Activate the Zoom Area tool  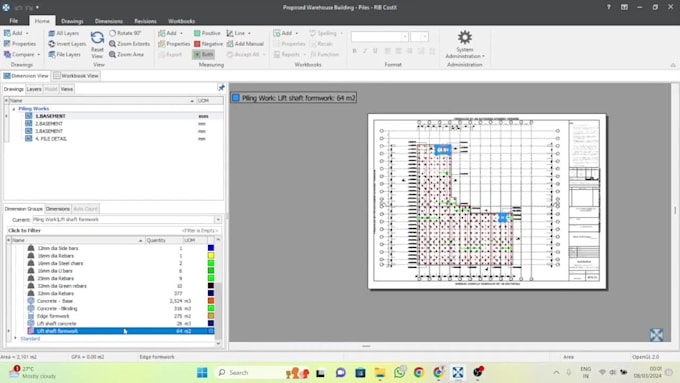pos(126,55)
